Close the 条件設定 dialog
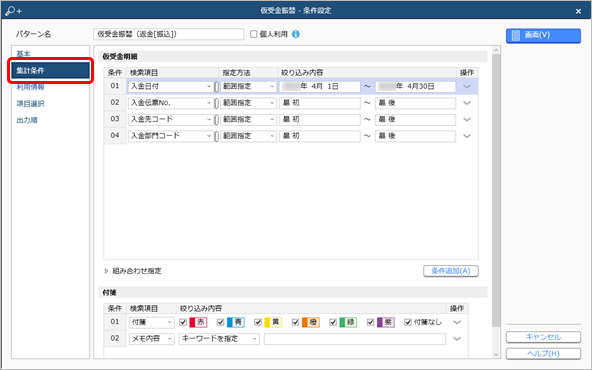Screen dimensions: 592x370 pyautogui.click(x=578, y=11)
